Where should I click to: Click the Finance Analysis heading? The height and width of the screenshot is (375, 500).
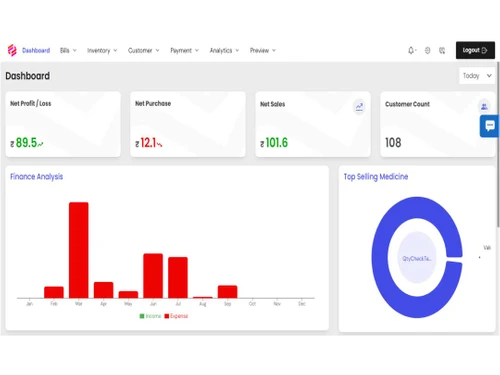point(36,177)
